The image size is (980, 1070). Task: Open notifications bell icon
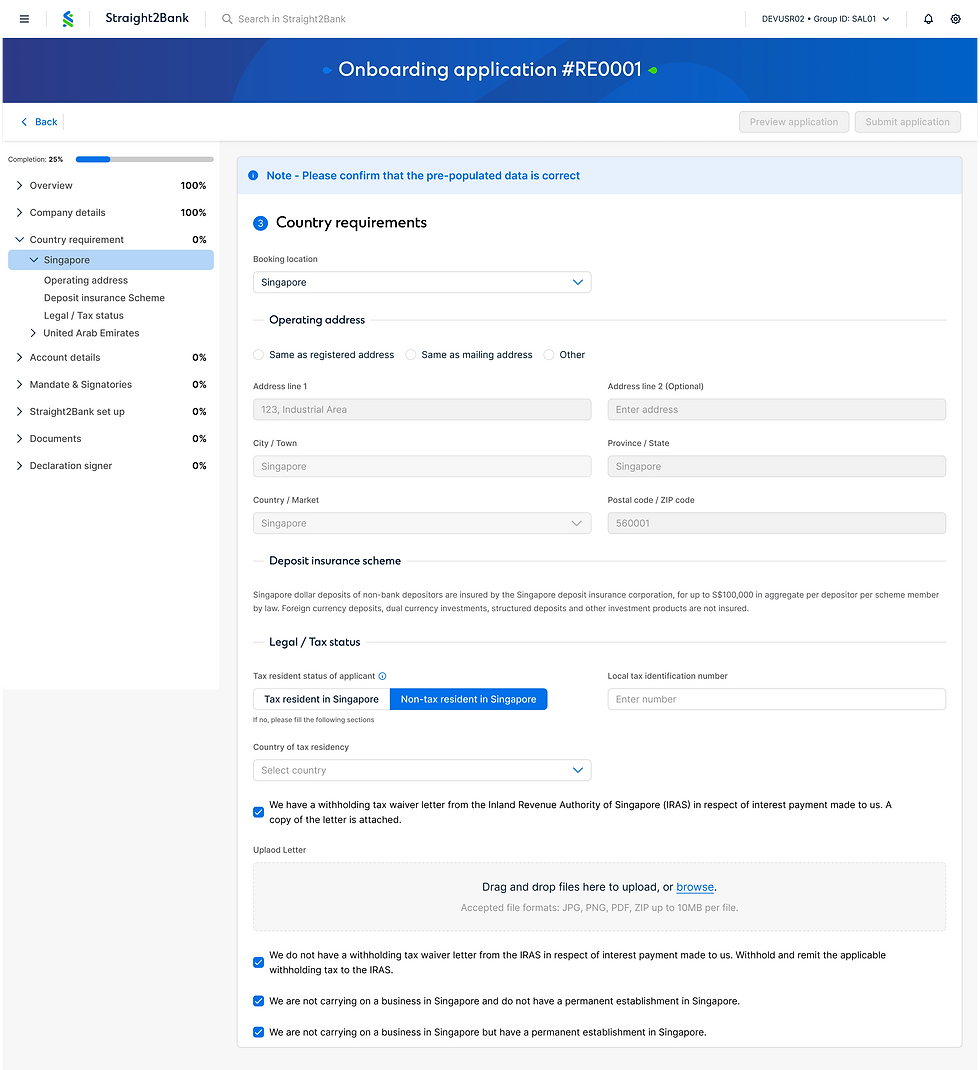(928, 19)
